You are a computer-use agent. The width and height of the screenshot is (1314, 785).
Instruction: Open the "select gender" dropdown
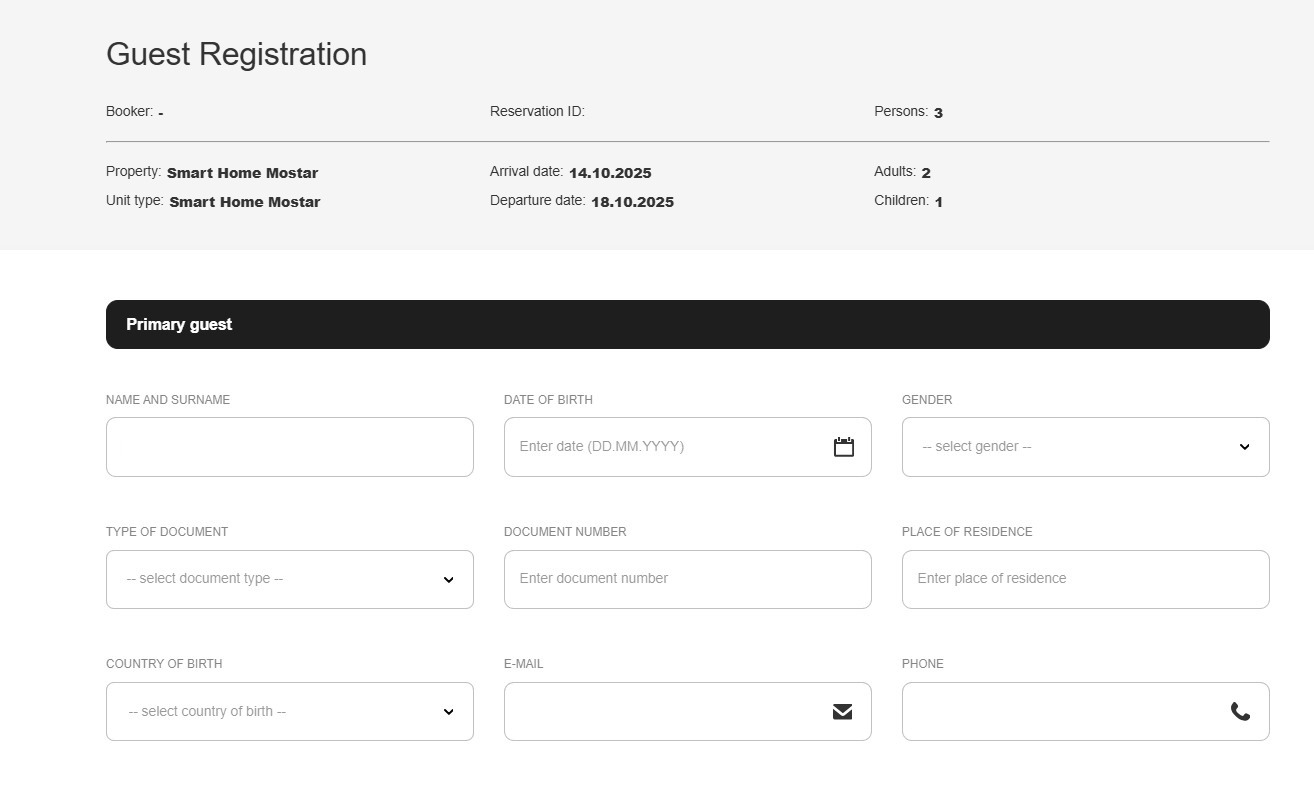coord(1070,447)
